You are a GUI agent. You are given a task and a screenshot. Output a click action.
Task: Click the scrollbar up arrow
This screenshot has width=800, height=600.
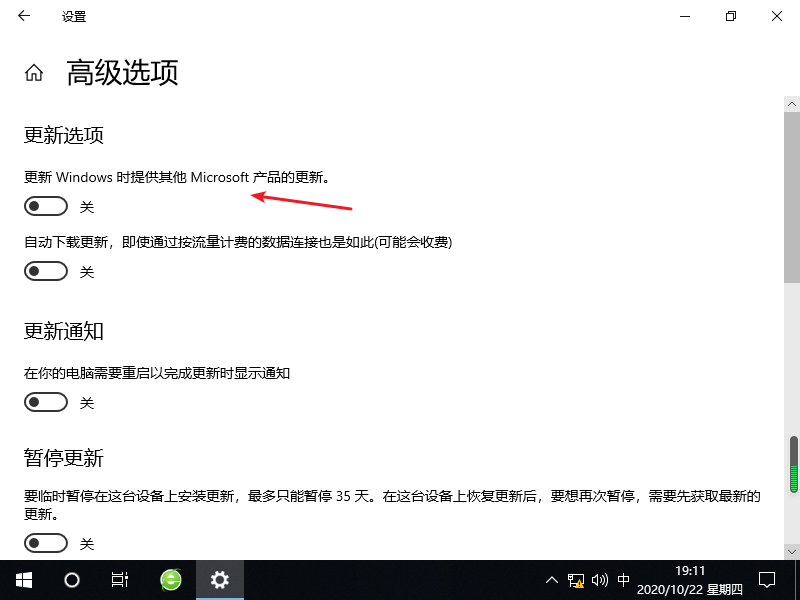791,102
